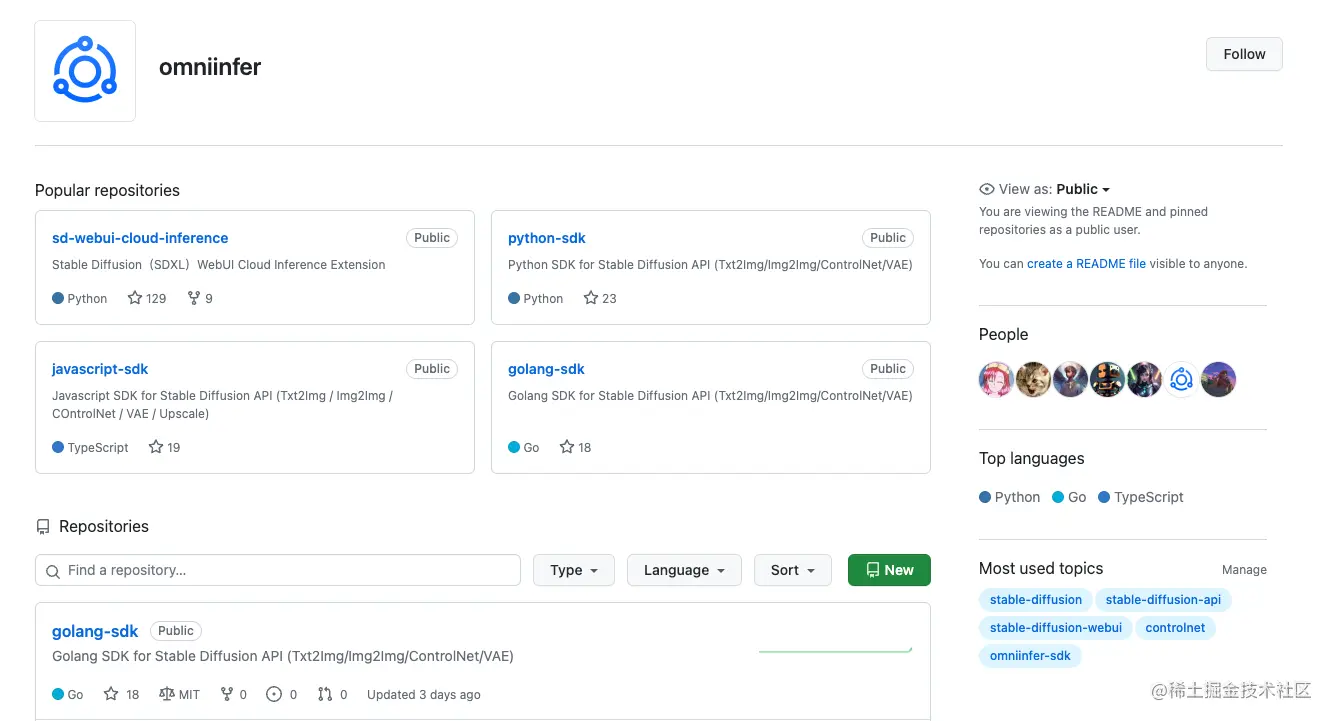This screenshot has height=721, width=1332.
Task: Click fifth member avatar under People
Action: [1145, 380]
